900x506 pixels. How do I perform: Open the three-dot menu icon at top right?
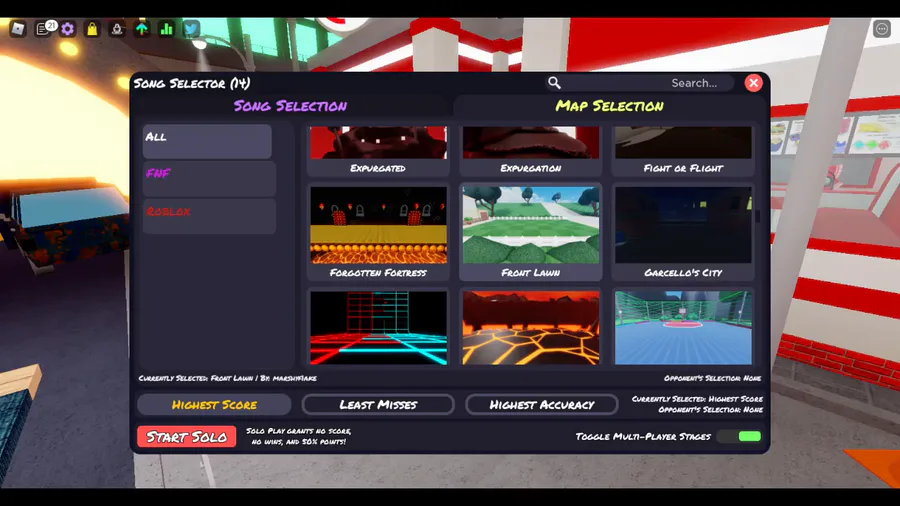(882, 29)
